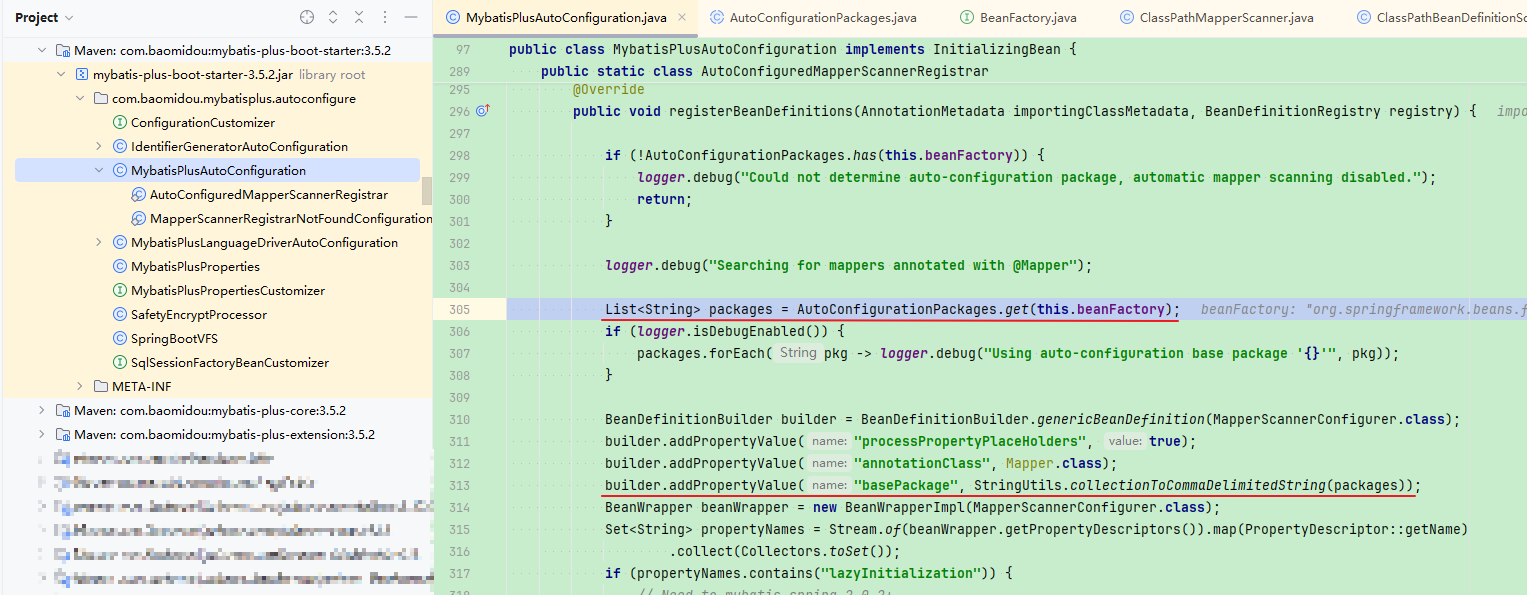Click the override gutter icon on line 296
This screenshot has height=595, width=1527.
(x=483, y=111)
